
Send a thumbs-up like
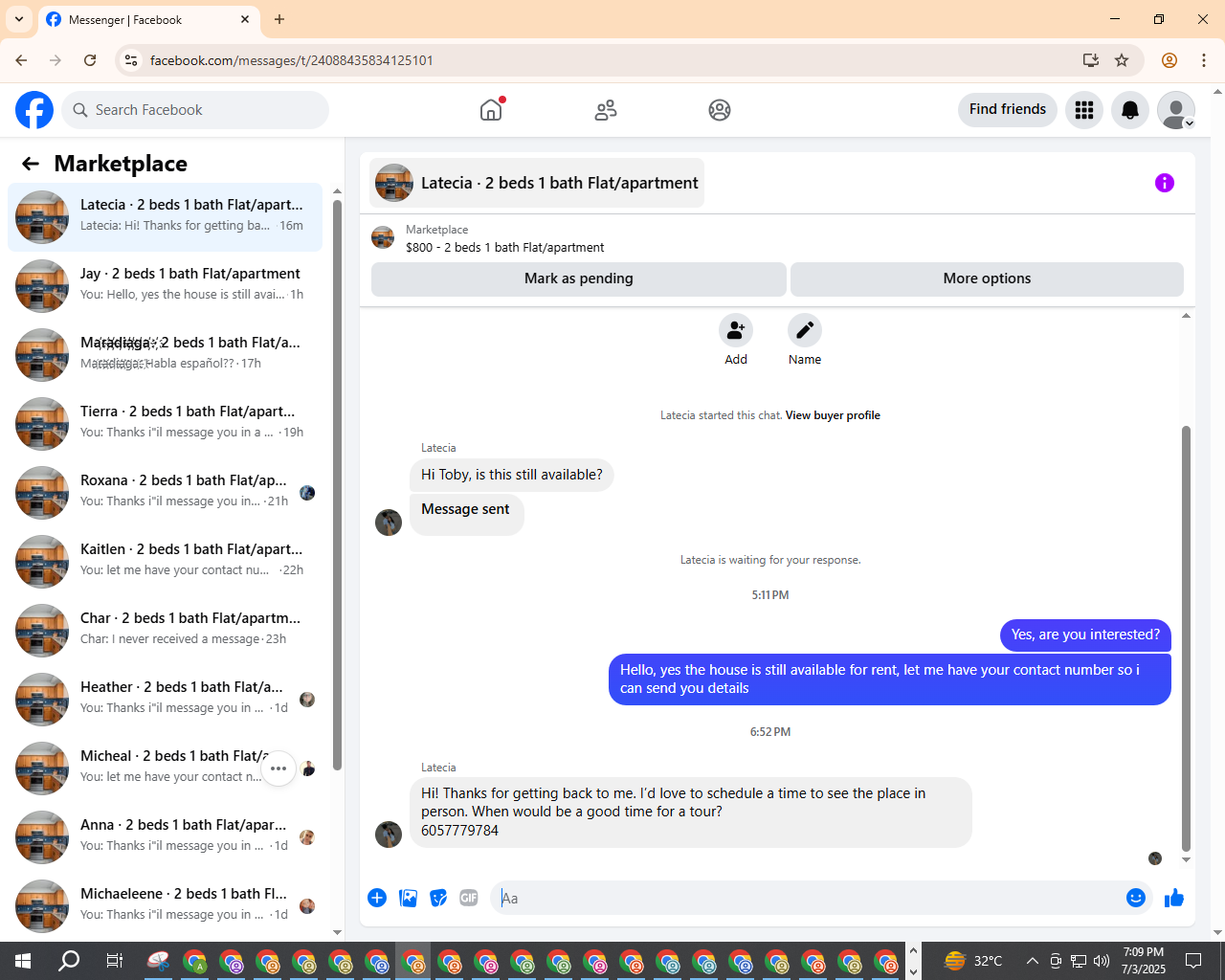click(1174, 898)
